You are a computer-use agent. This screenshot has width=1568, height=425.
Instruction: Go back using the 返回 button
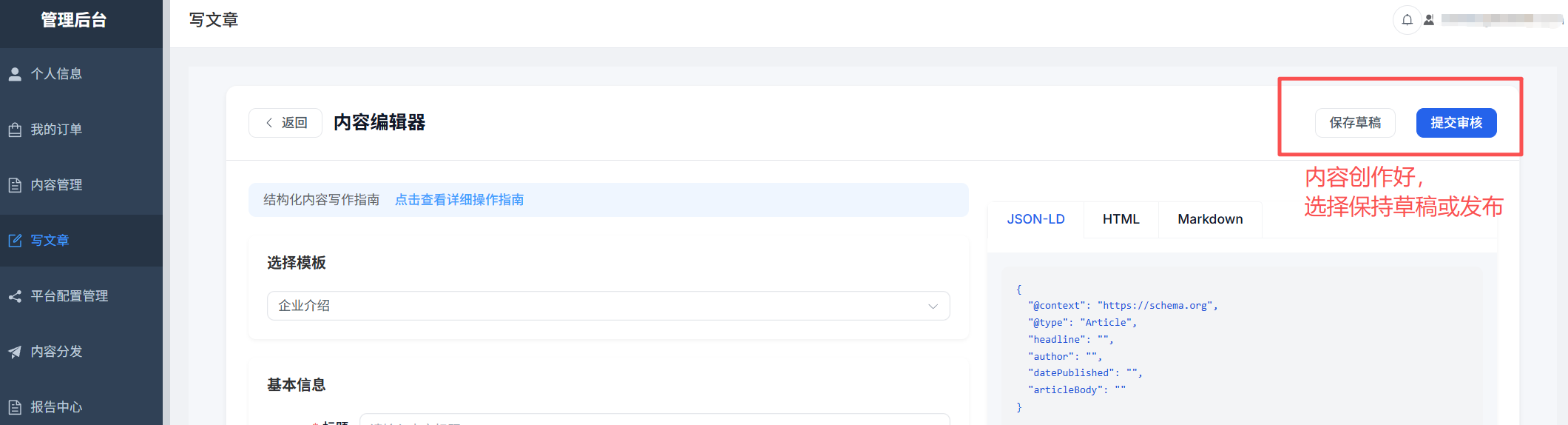(285, 123)
